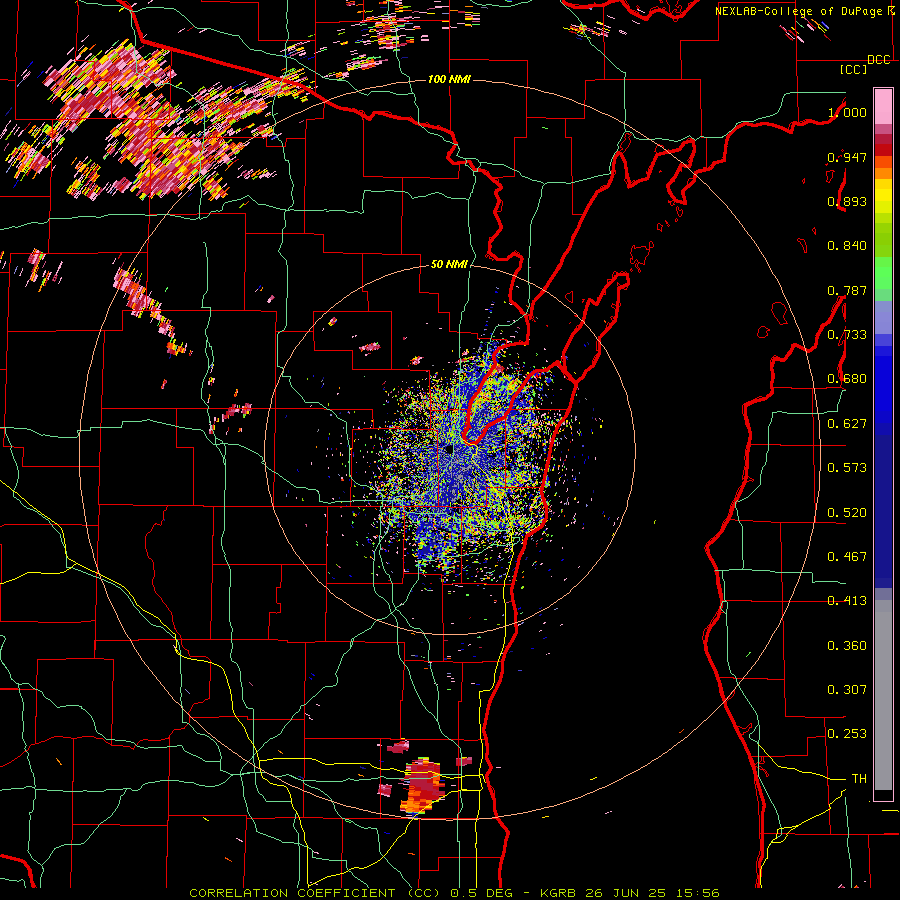Image resolution: width=900 pixels, height=900 pixels.
Task: Click the red-orange storm cell on the 100 NMI ring's southern edge
Action: tap(424, 785)
